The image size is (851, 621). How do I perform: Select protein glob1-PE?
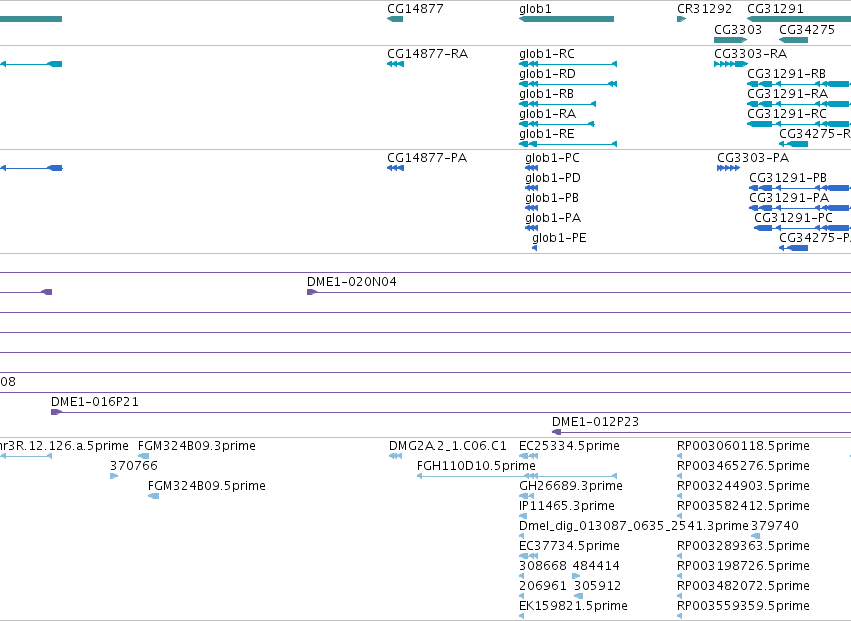coord(559,238)
